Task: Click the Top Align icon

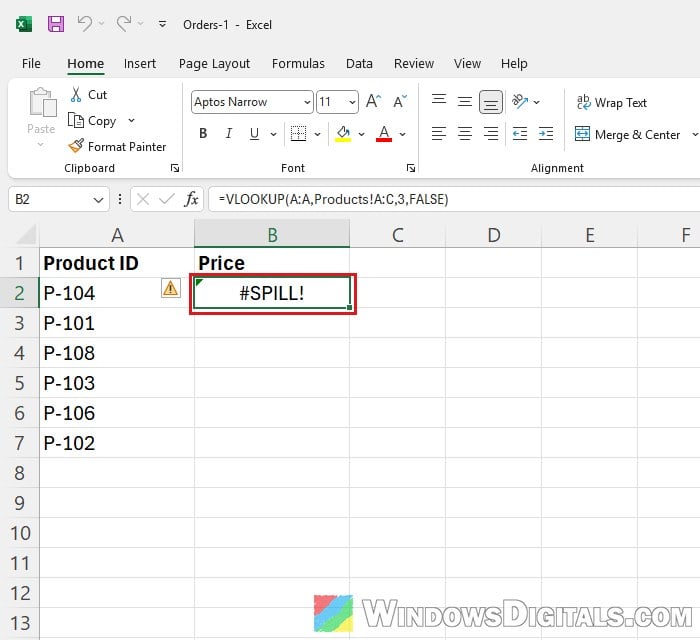Action: coord(439,102)
